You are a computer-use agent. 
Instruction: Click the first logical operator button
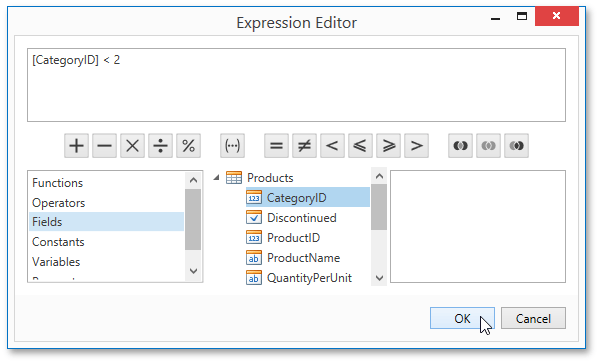point(460,146)
